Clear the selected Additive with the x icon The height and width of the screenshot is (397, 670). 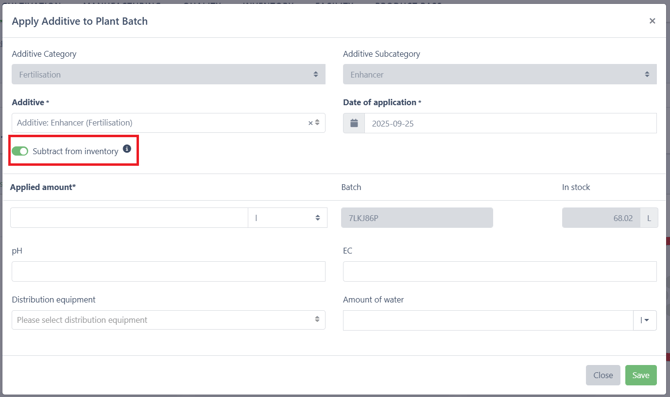[311, 123]
